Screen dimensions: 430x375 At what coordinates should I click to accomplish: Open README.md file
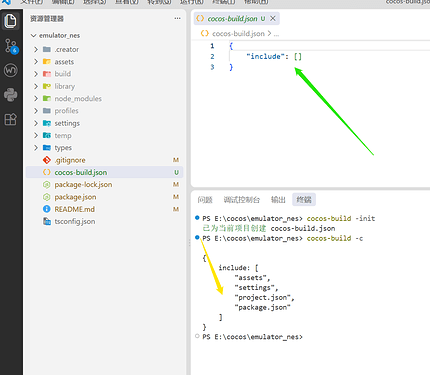tap(104, 209)
